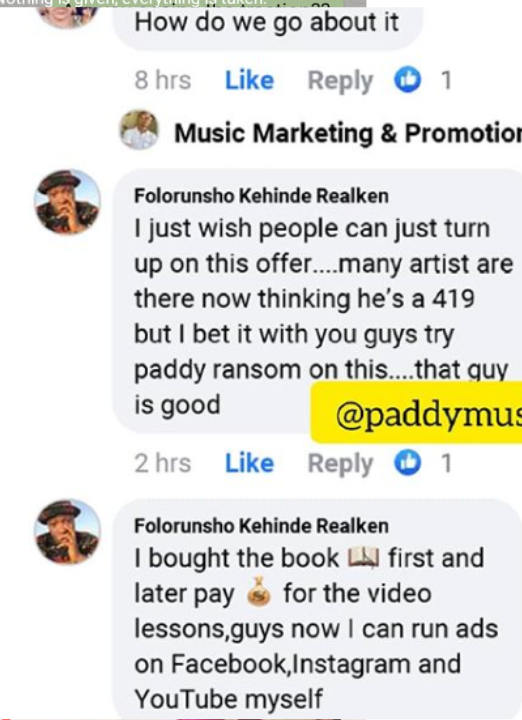The height and width of the screenshot is (720, 522).
Task: Click the reaction count beside the 2 hrs like icon
Action: (x=446, y=463)
